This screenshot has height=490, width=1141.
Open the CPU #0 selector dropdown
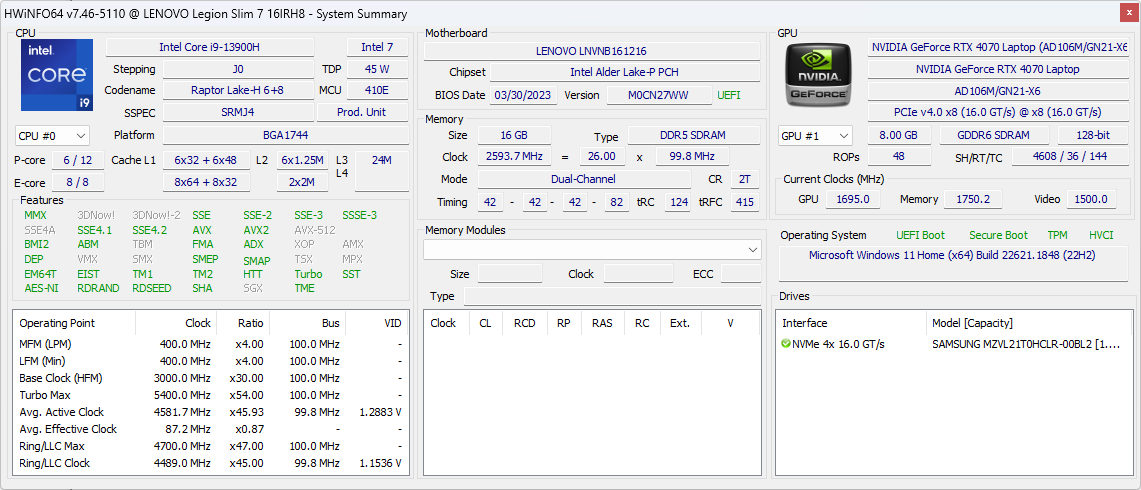point(52,135)
